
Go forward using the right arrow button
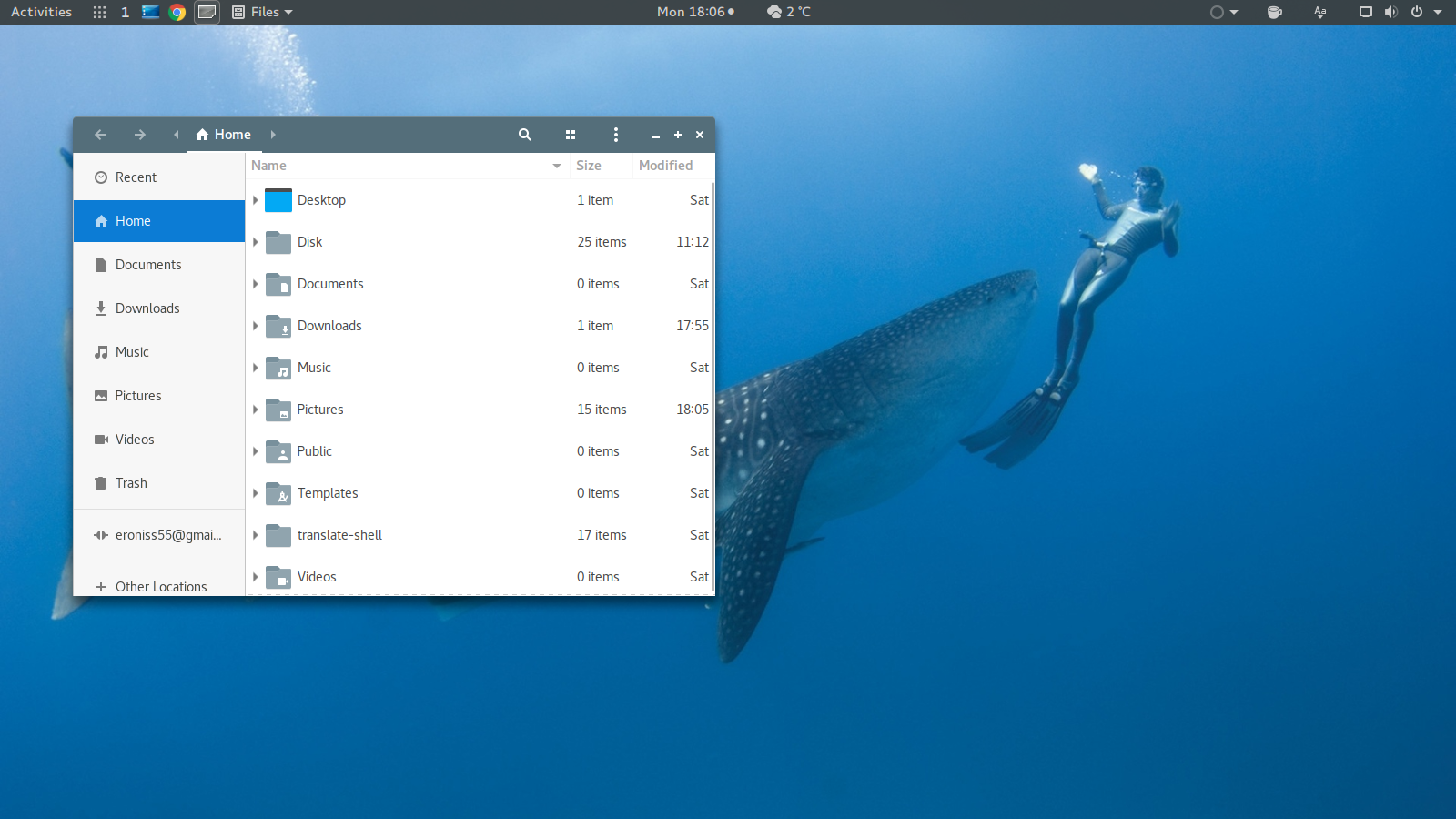140,135
